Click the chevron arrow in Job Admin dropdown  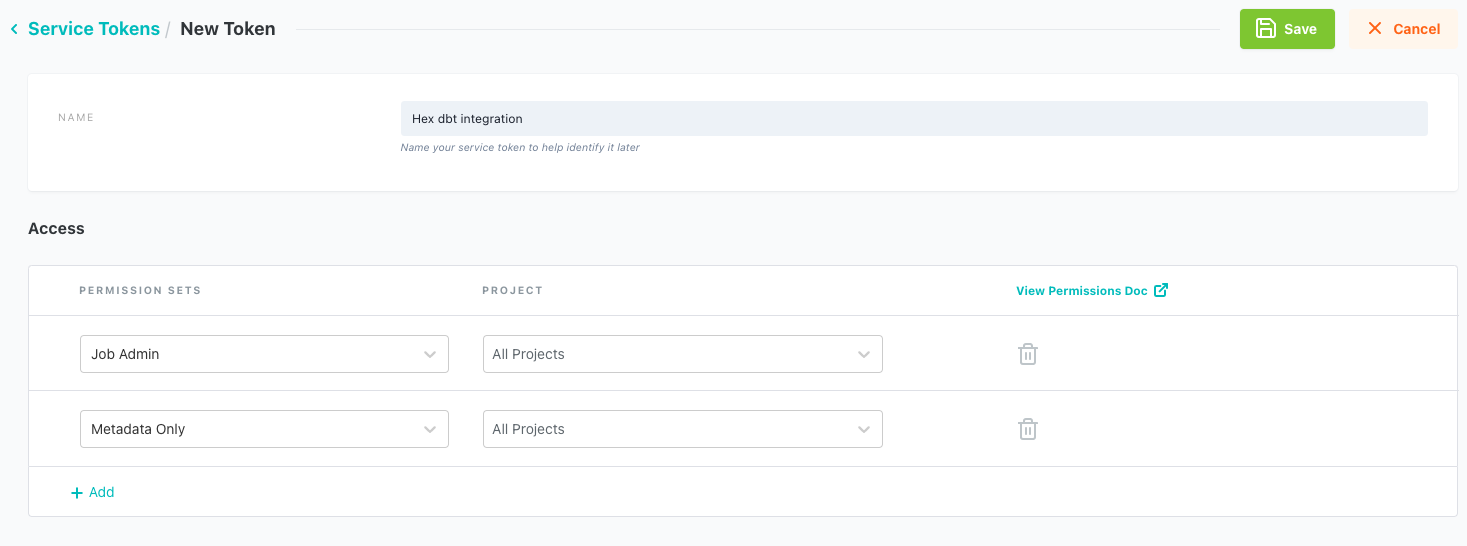coord(430,354)
